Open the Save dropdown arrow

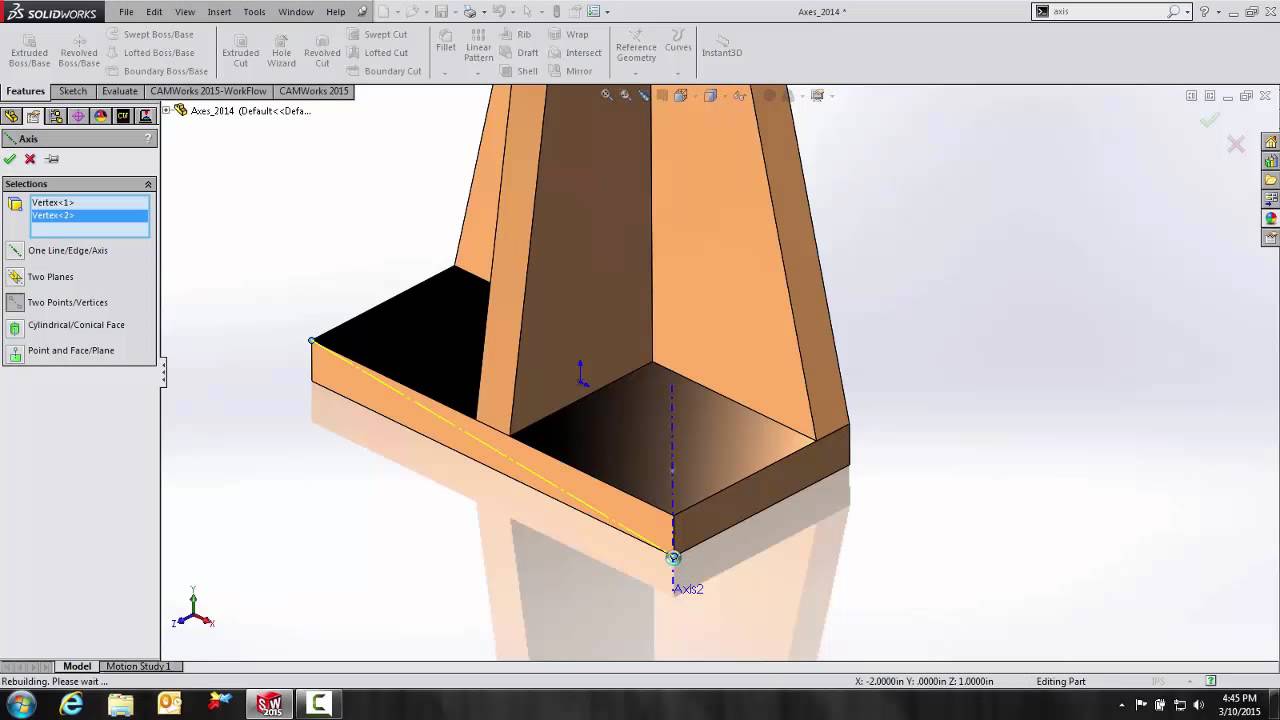(x=453, y=12)
